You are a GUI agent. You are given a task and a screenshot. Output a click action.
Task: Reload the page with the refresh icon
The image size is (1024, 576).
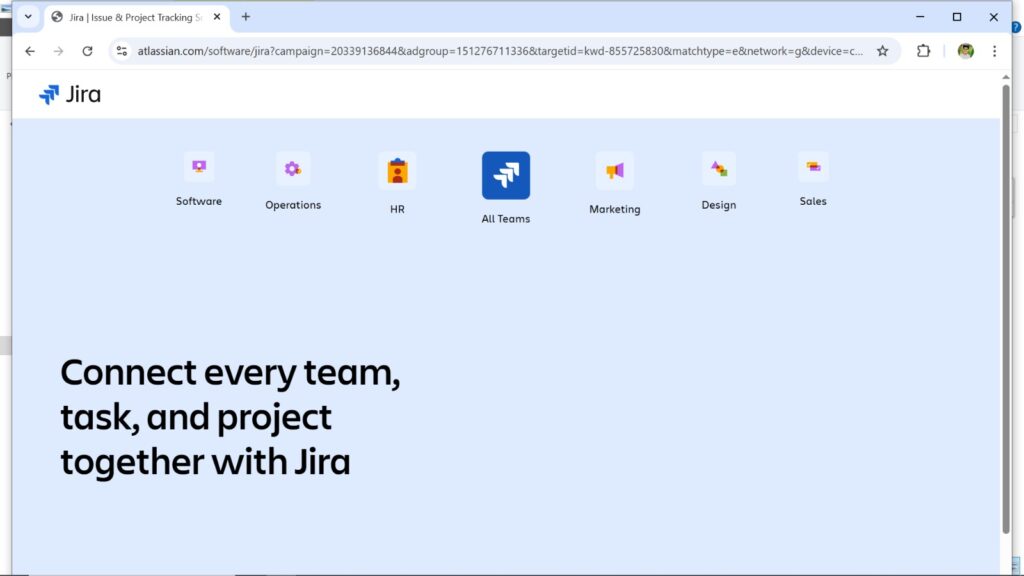click(87, 51)
